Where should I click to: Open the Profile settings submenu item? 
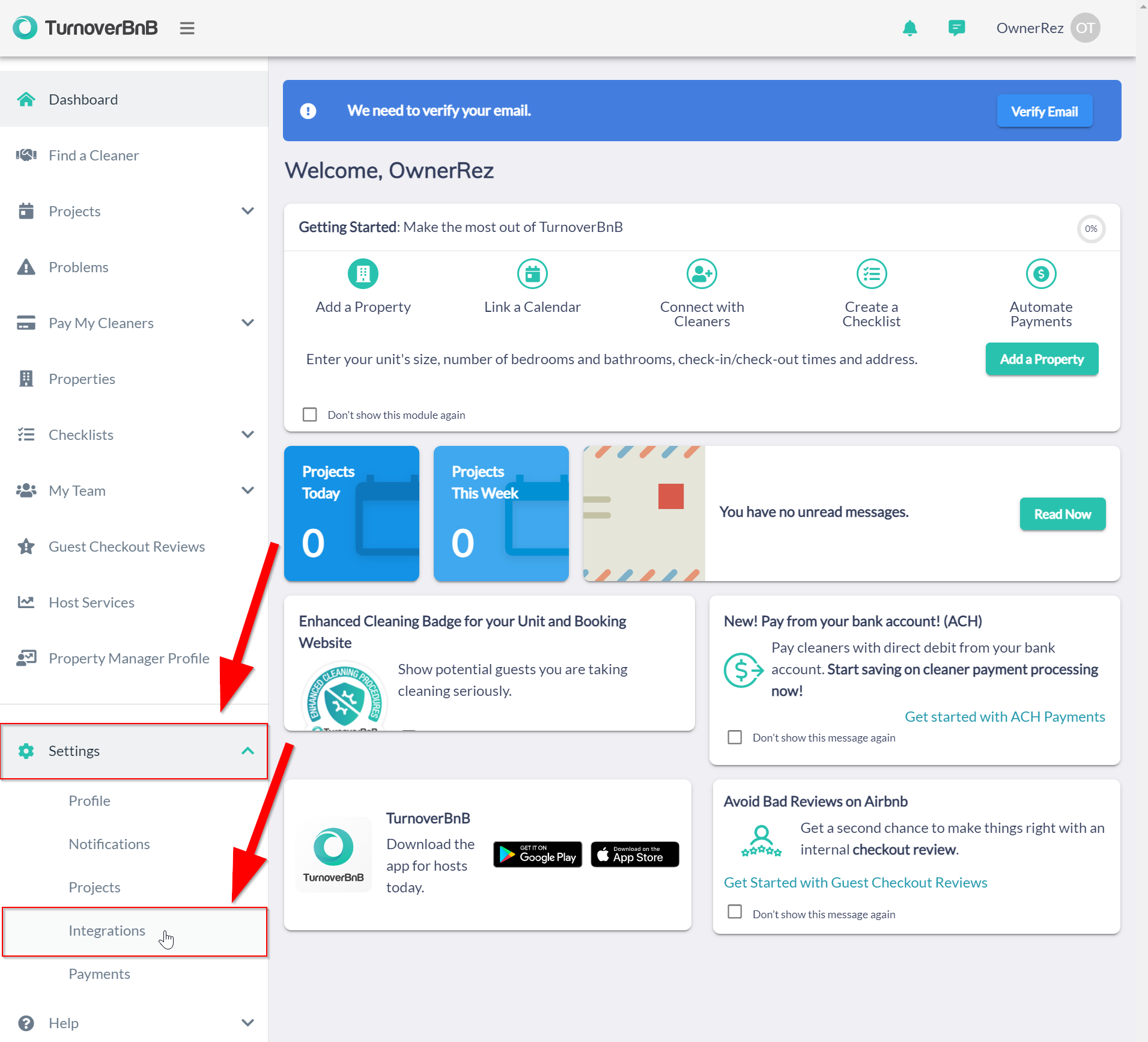click(90, 800)
